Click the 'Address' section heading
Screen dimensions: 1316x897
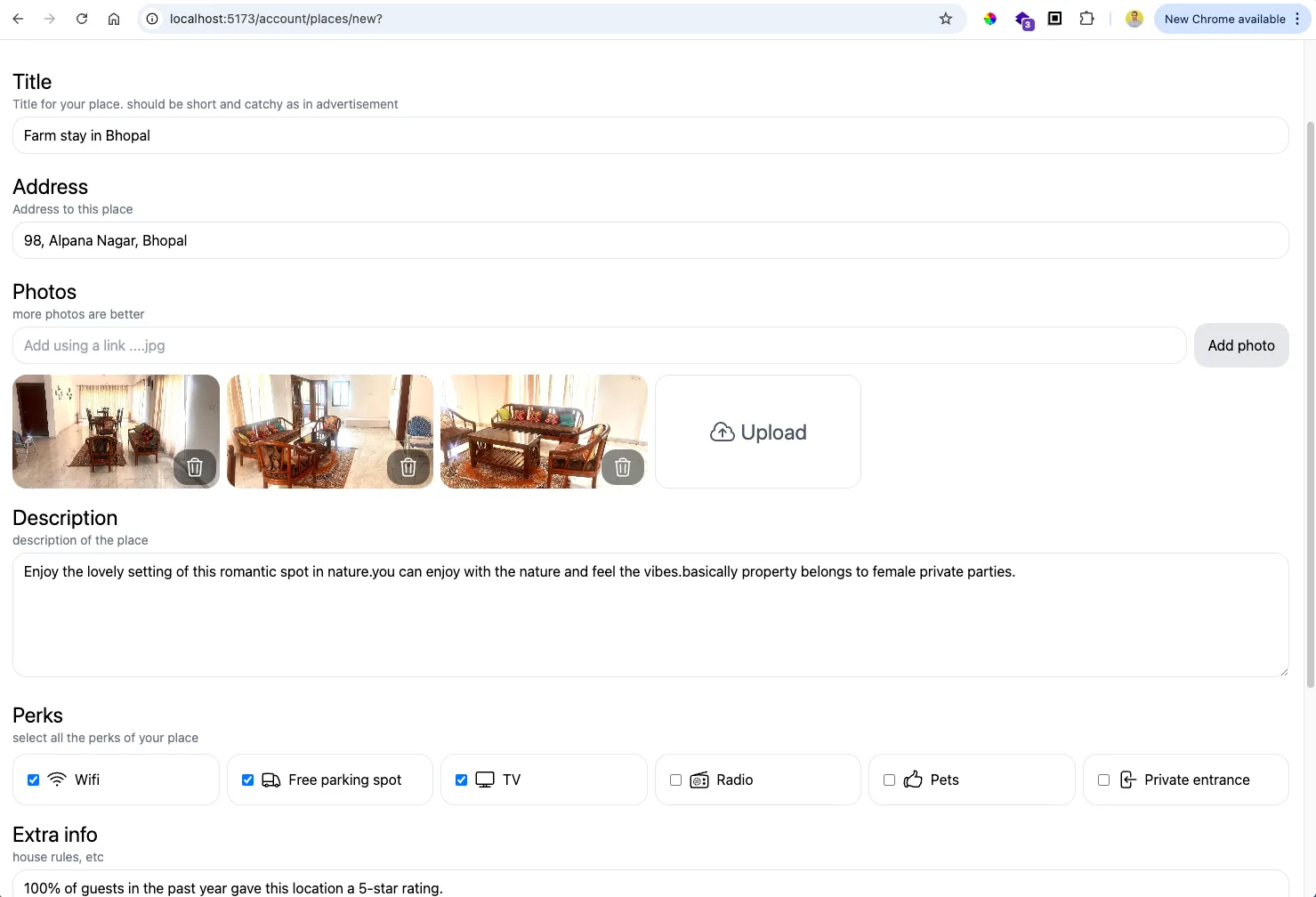[x=51, y=187]
